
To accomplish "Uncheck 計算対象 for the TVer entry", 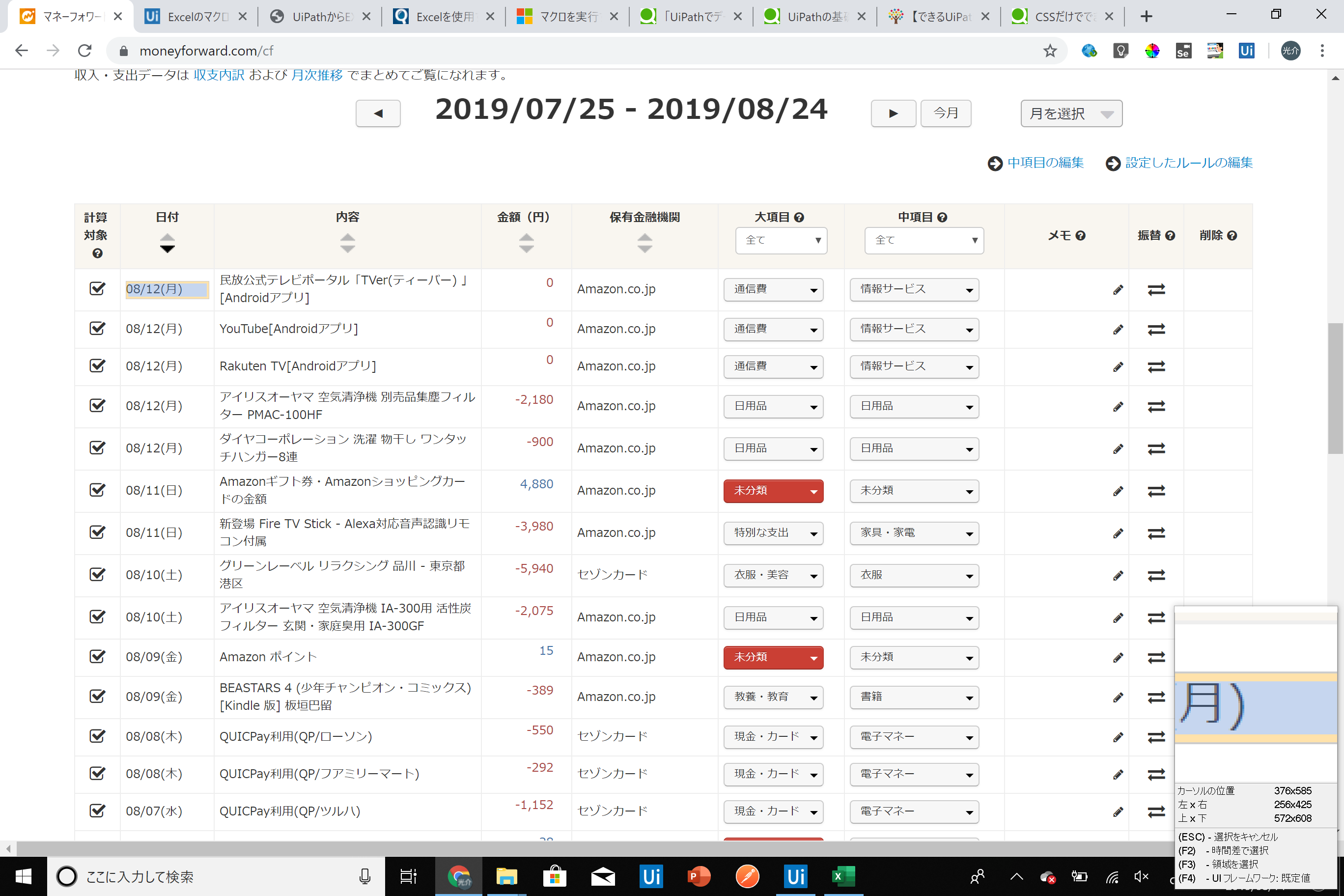I will [97, 289].
